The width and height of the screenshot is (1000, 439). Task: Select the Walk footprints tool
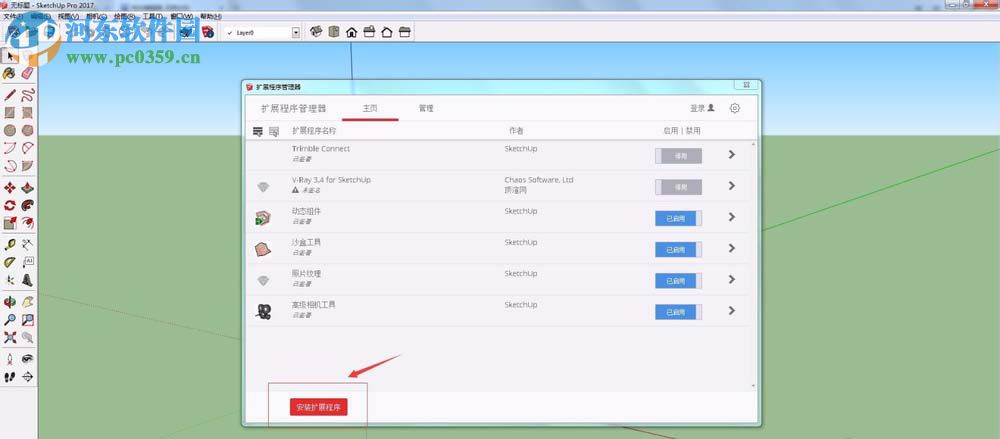point(10,377)
